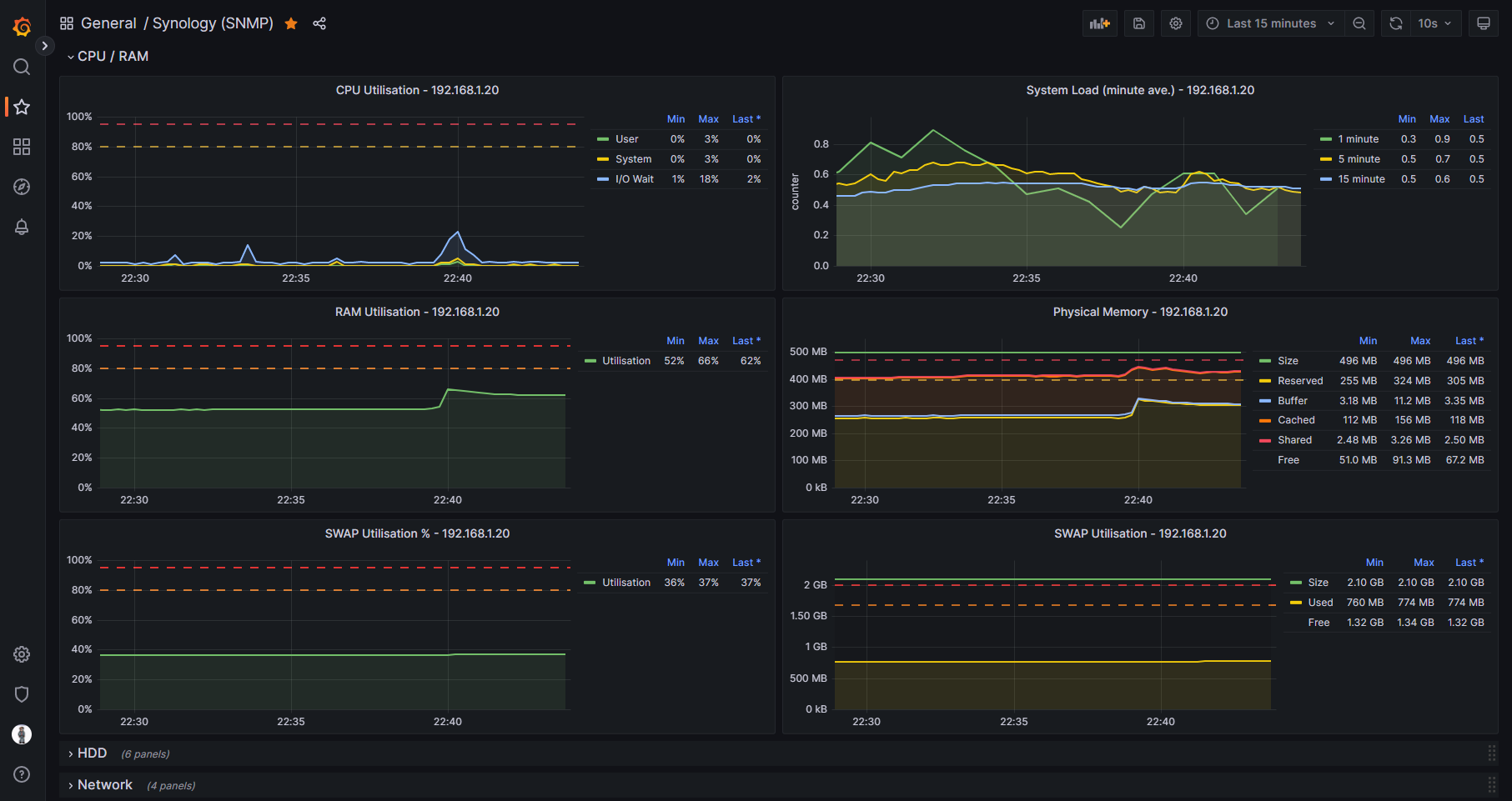The image size is (1512, 801).
Task: Click the Grafana logo home icon
Action: click(22, 27)
